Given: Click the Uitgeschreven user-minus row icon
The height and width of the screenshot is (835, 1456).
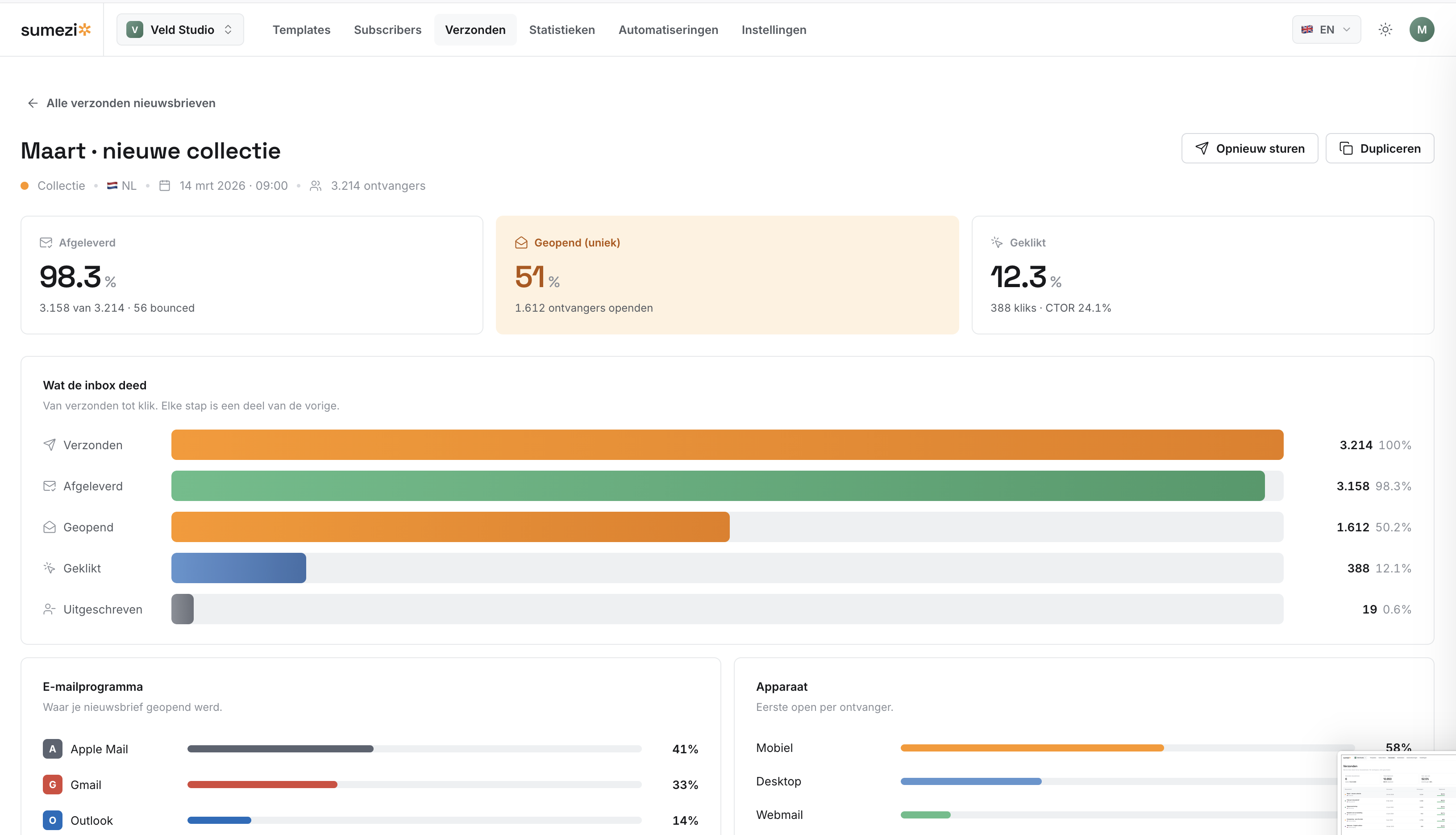Looking at the screenshot, I should click(x=49, y=610).
